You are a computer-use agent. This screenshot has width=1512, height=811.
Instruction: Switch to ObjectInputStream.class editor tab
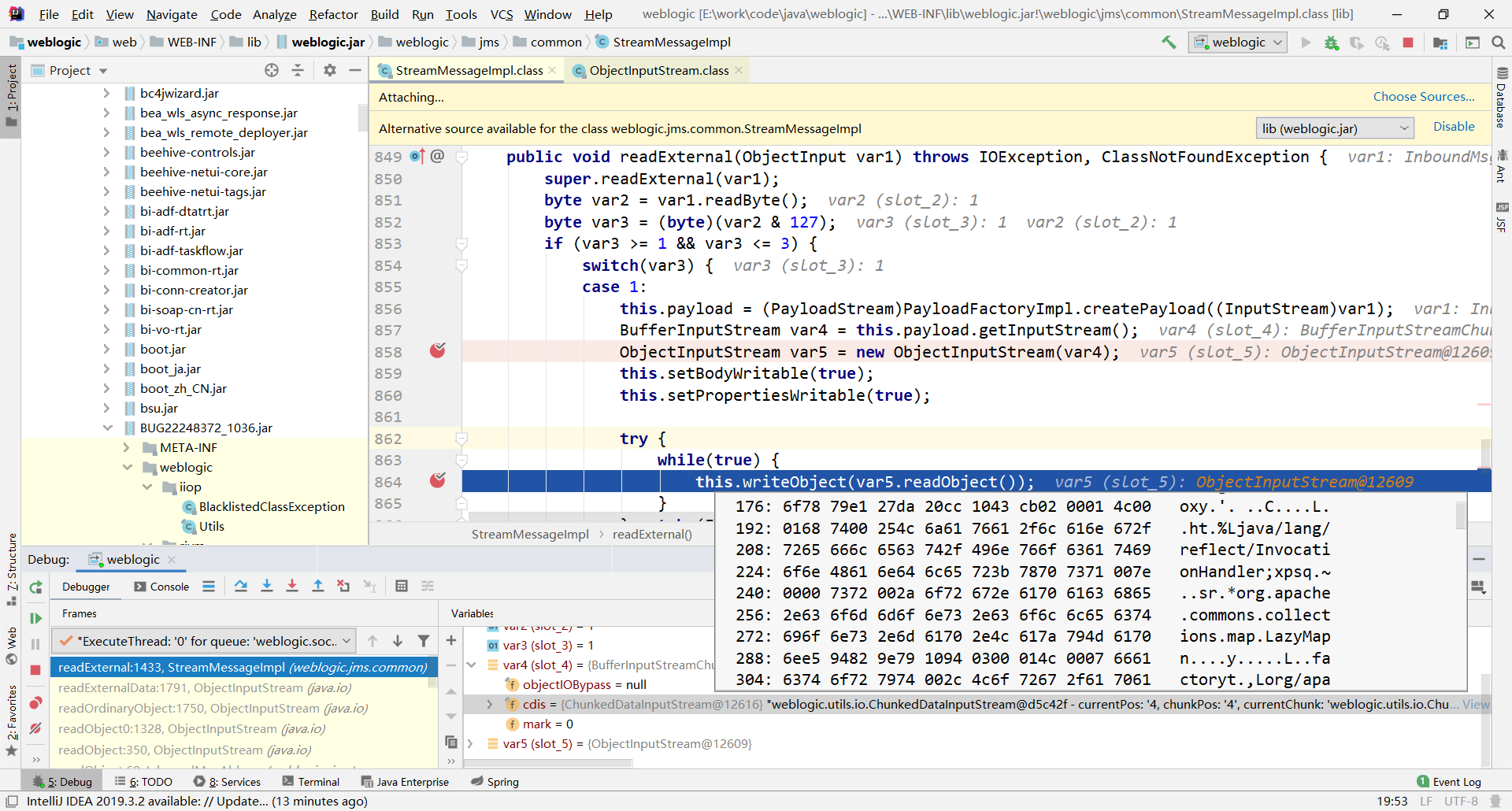tap(658, 71)
